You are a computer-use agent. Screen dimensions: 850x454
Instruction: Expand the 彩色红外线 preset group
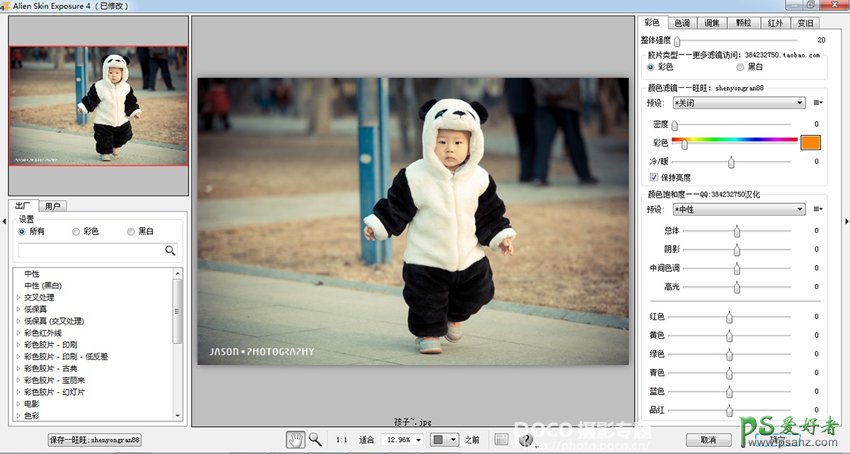tap(18, 333)
